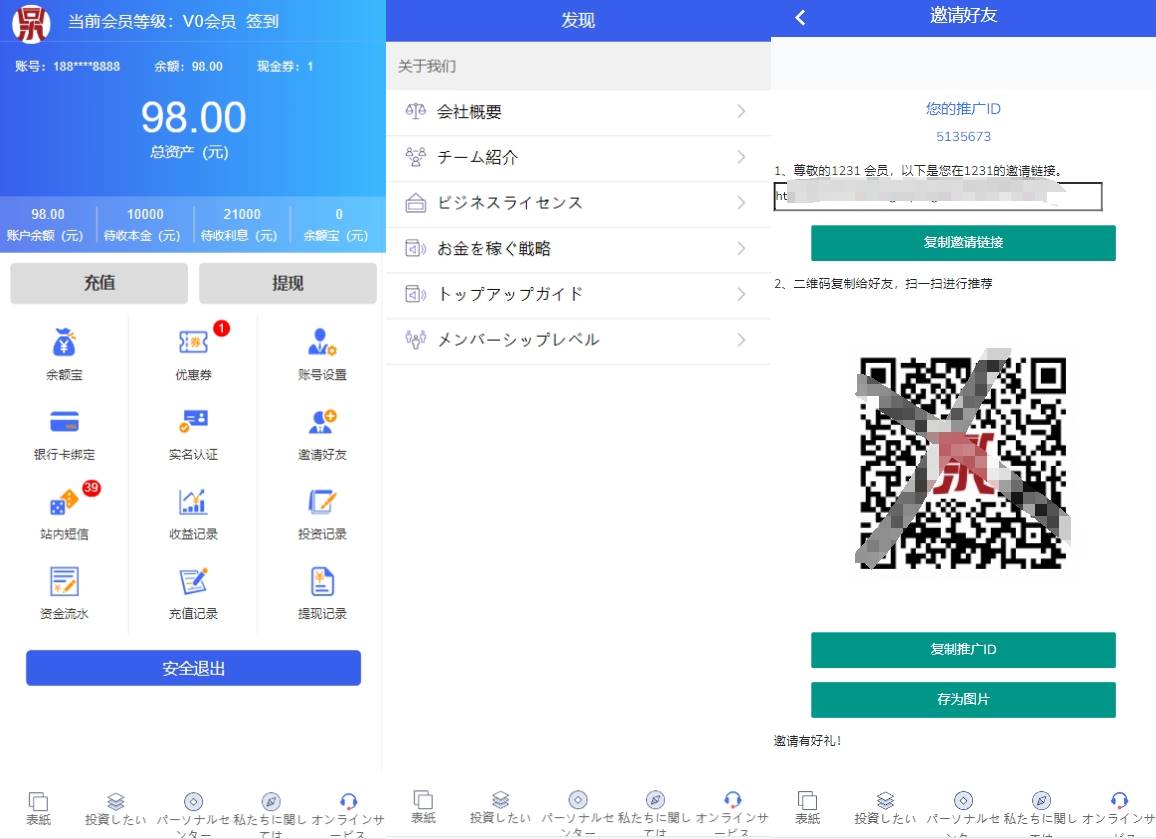Go back from 邀请好友 page
Screen dimensions: 1156x839
coord(801,18)
